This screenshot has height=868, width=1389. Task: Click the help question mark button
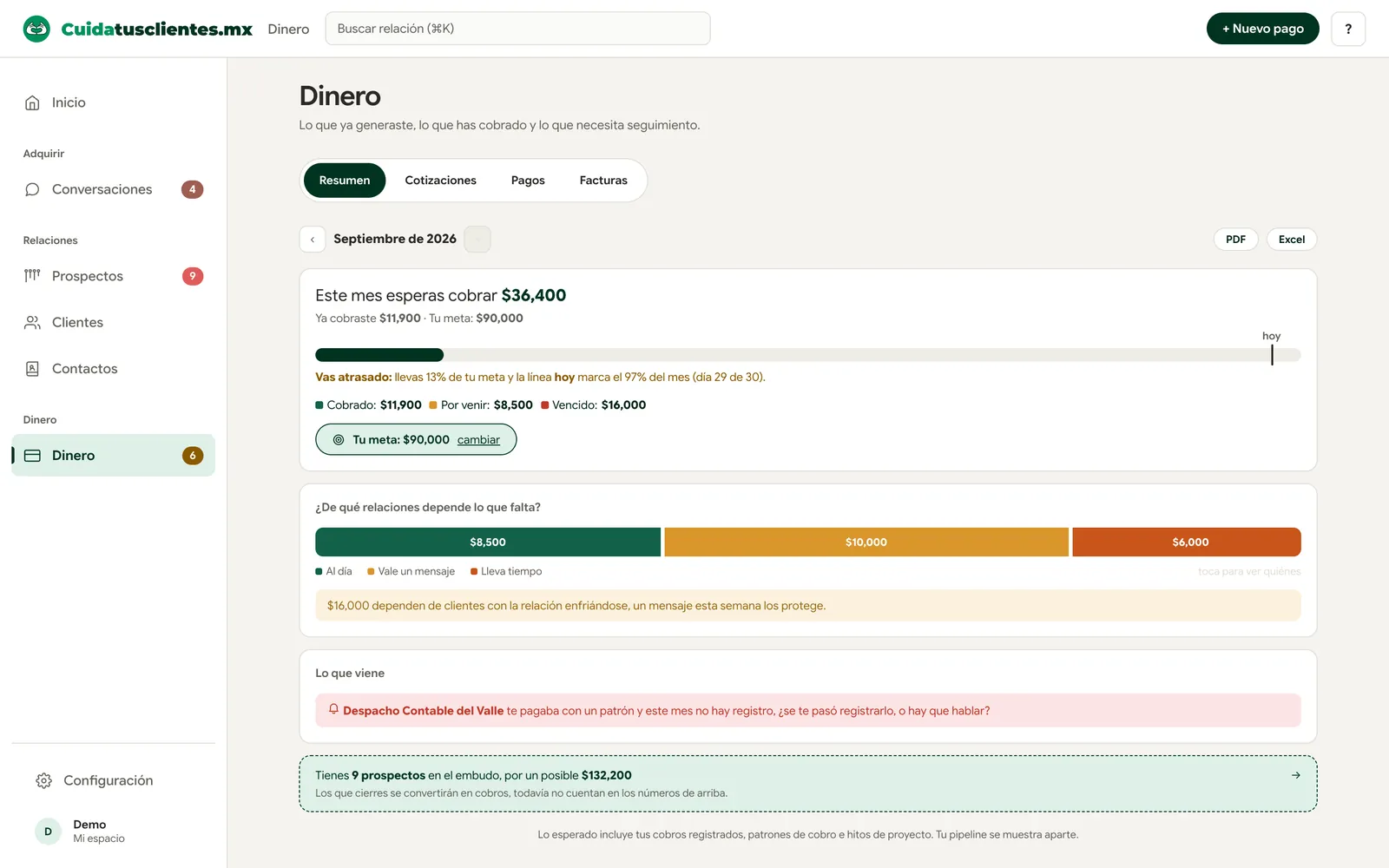click(1348, 29)
